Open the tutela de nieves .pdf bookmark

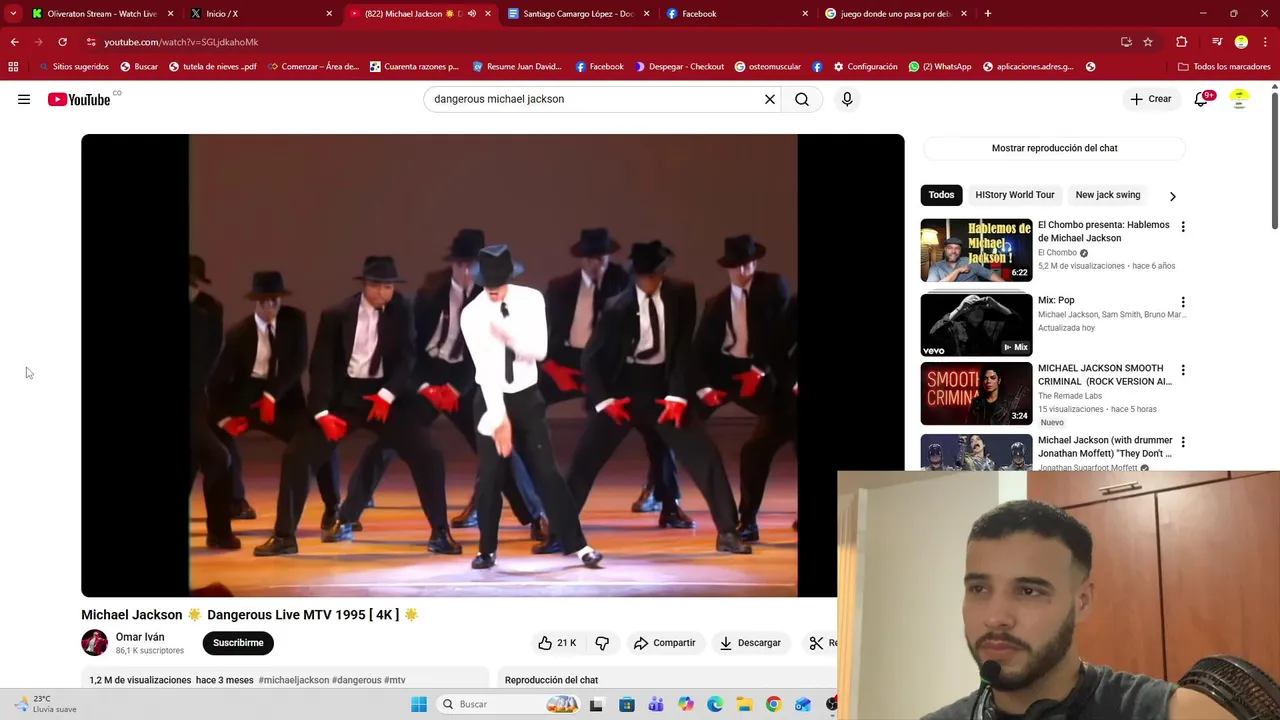pyautogui.click(x=212, y=67)
